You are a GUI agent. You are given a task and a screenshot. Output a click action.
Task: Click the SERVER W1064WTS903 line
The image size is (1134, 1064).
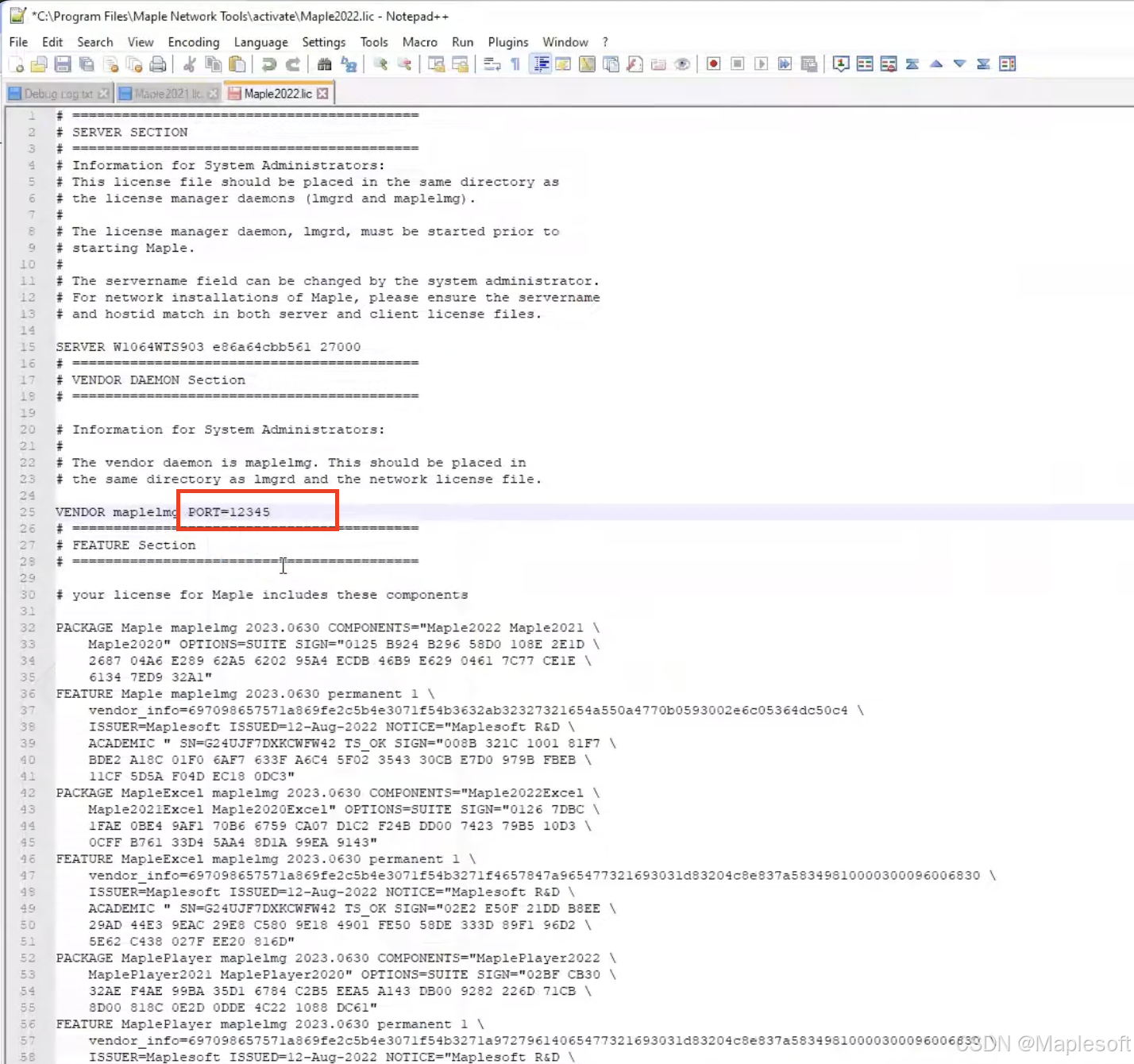pyautogui.click(x=208, y=347)
